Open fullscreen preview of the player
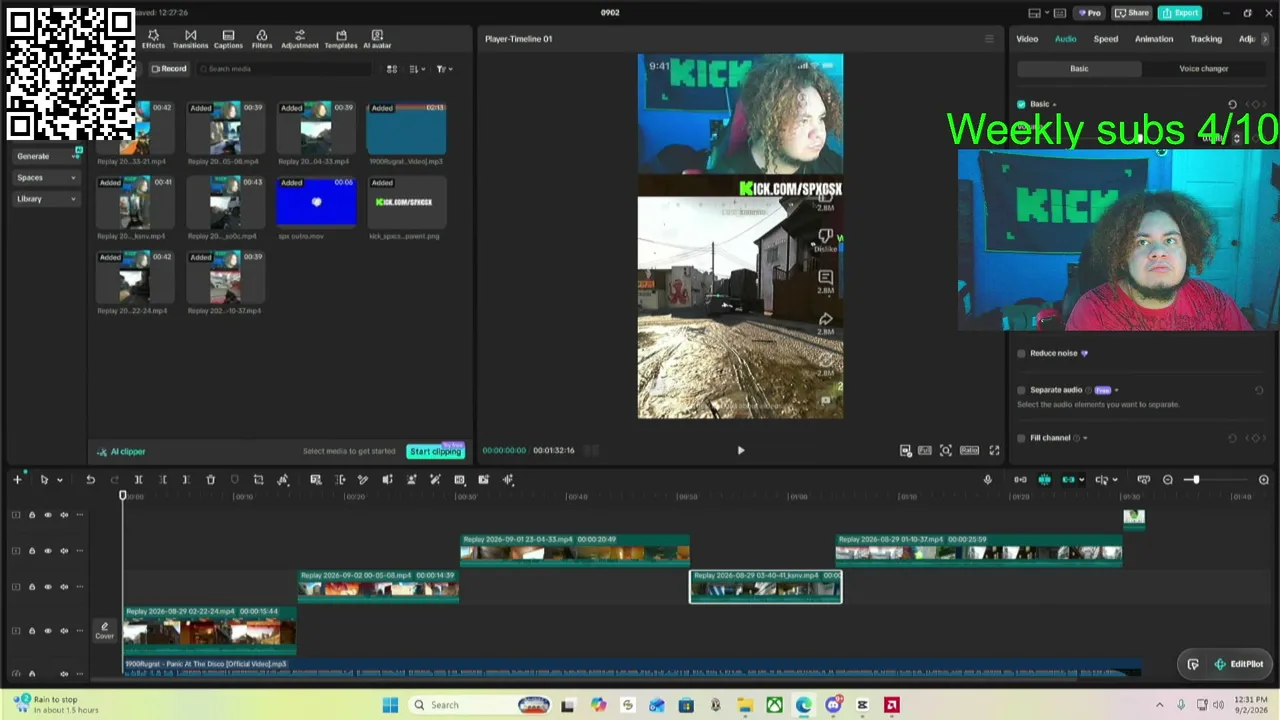This screenshot has height=720, width=1280. pos(994,451)
